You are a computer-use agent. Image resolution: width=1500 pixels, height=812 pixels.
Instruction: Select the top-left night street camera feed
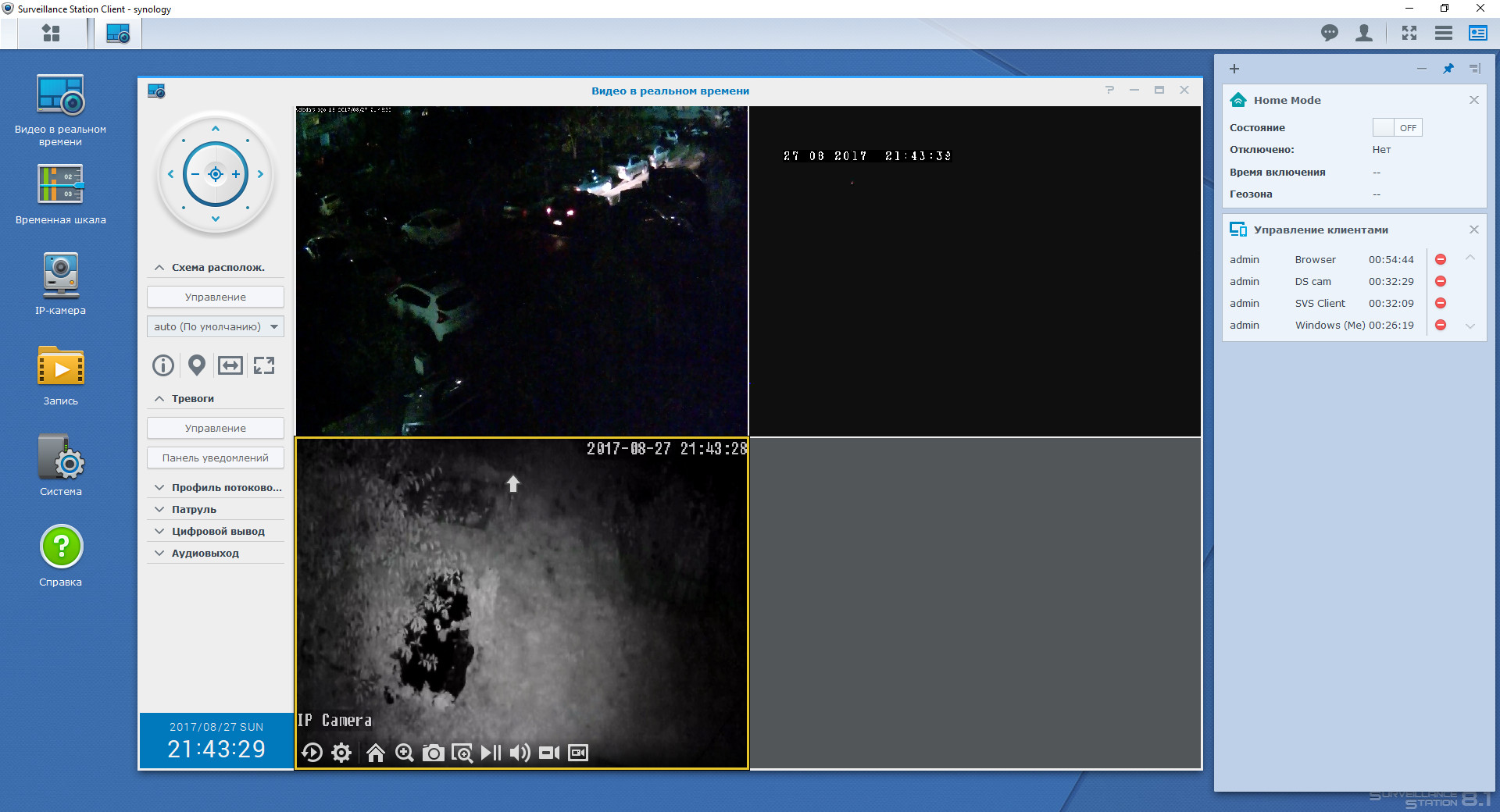(x=521, y=271)
